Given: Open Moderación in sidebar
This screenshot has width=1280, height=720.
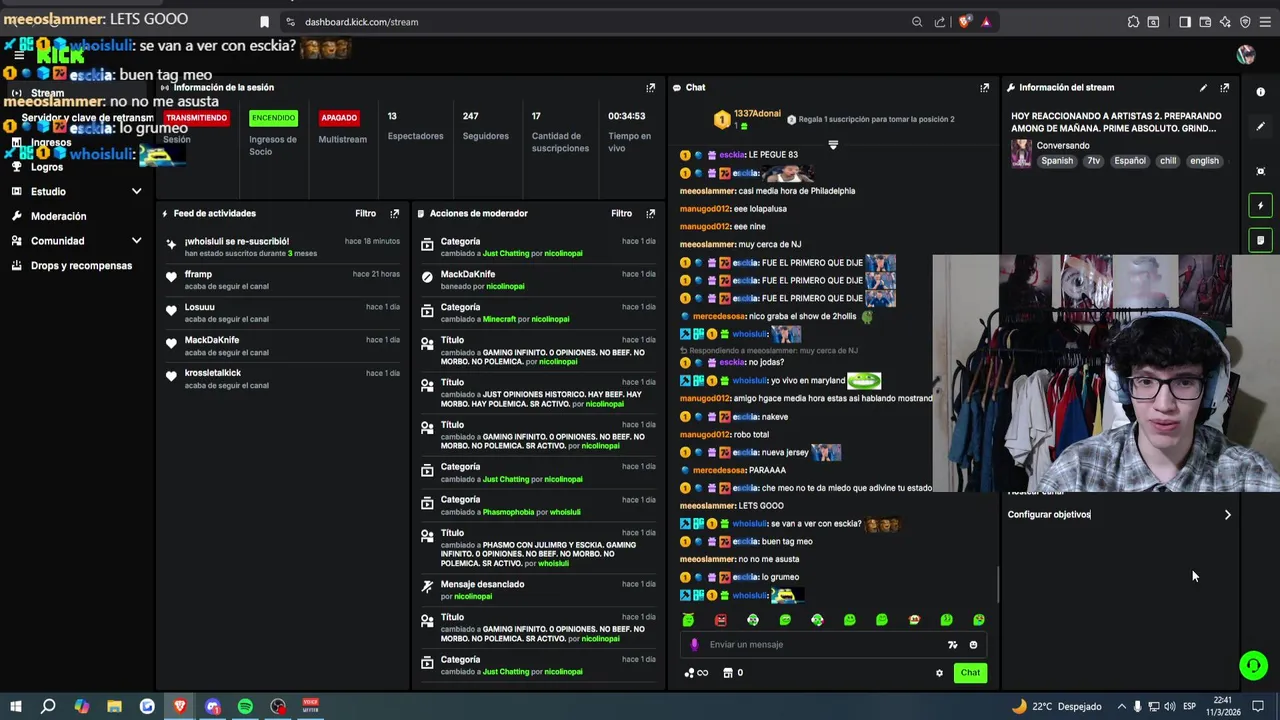Looking at the screenshot, I should pyautogui.click(x=58, y=217).
